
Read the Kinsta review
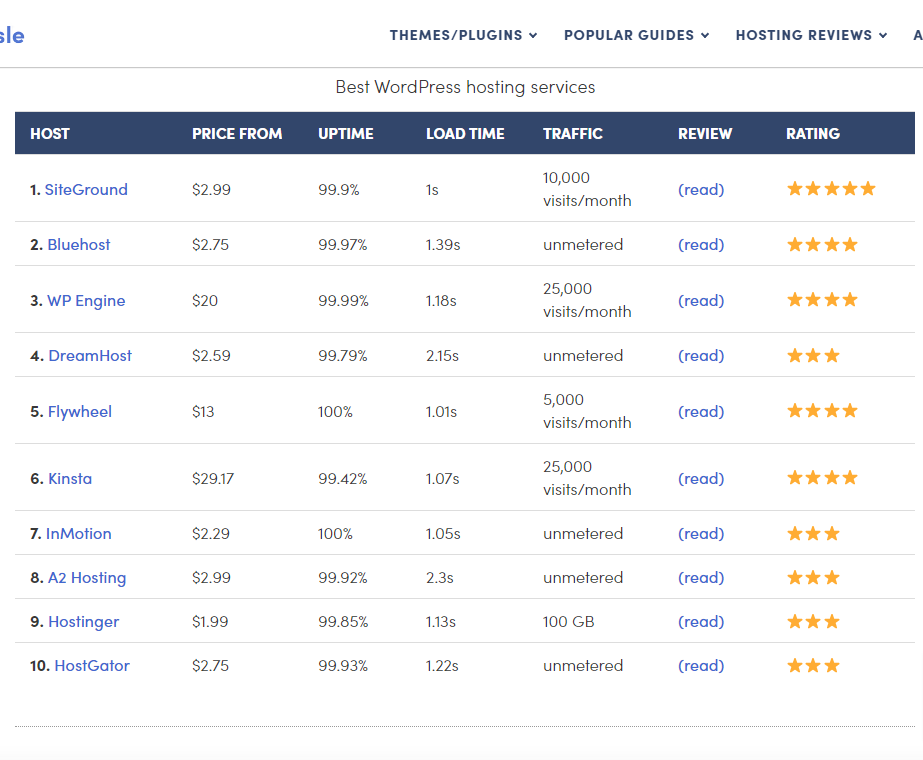701,479
